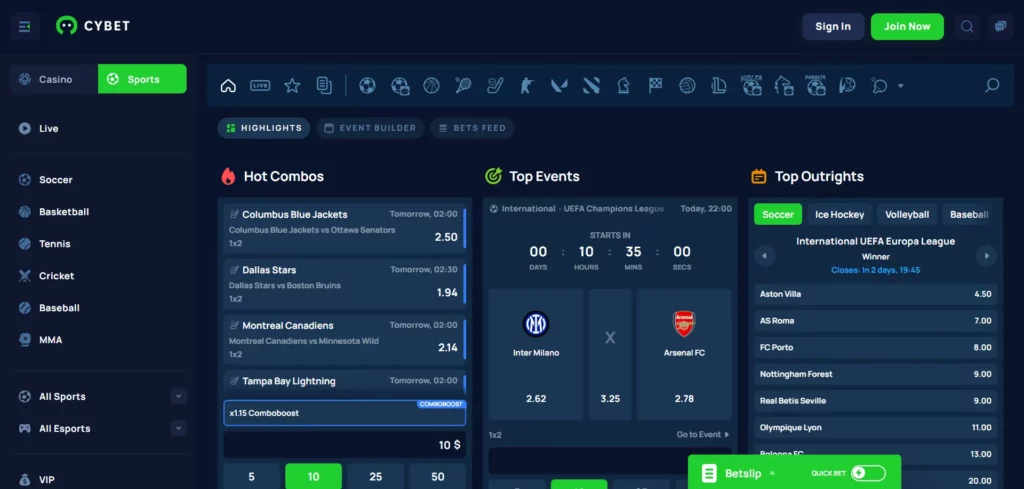The width and height of the screenshot is (1024, 489).
Task: Select the basketball icon in sports bar
Action: point(431,86)
